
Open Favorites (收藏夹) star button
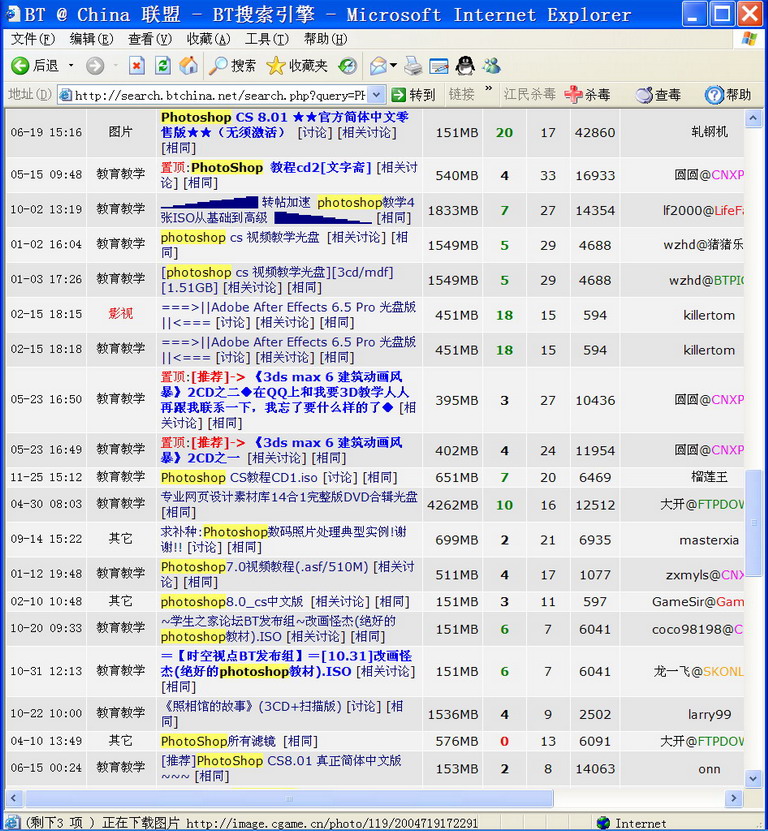(x=297, y=66)
